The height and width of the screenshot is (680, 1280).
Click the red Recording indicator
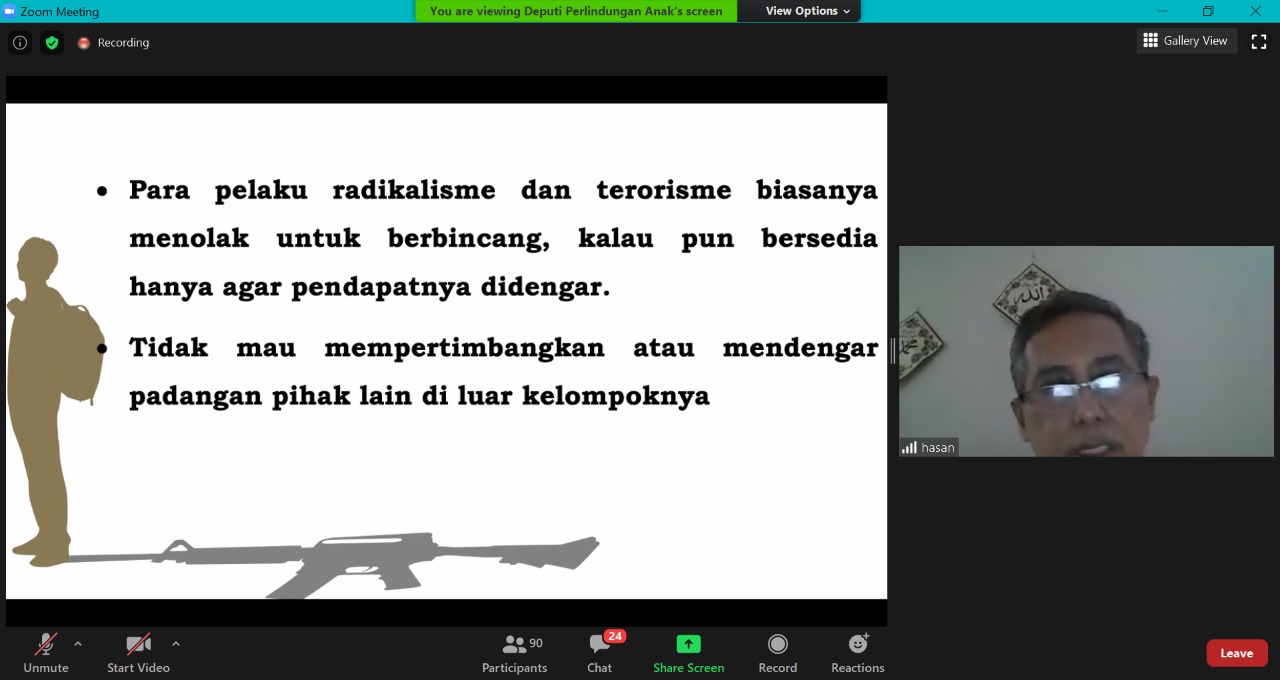click(113, 43)
